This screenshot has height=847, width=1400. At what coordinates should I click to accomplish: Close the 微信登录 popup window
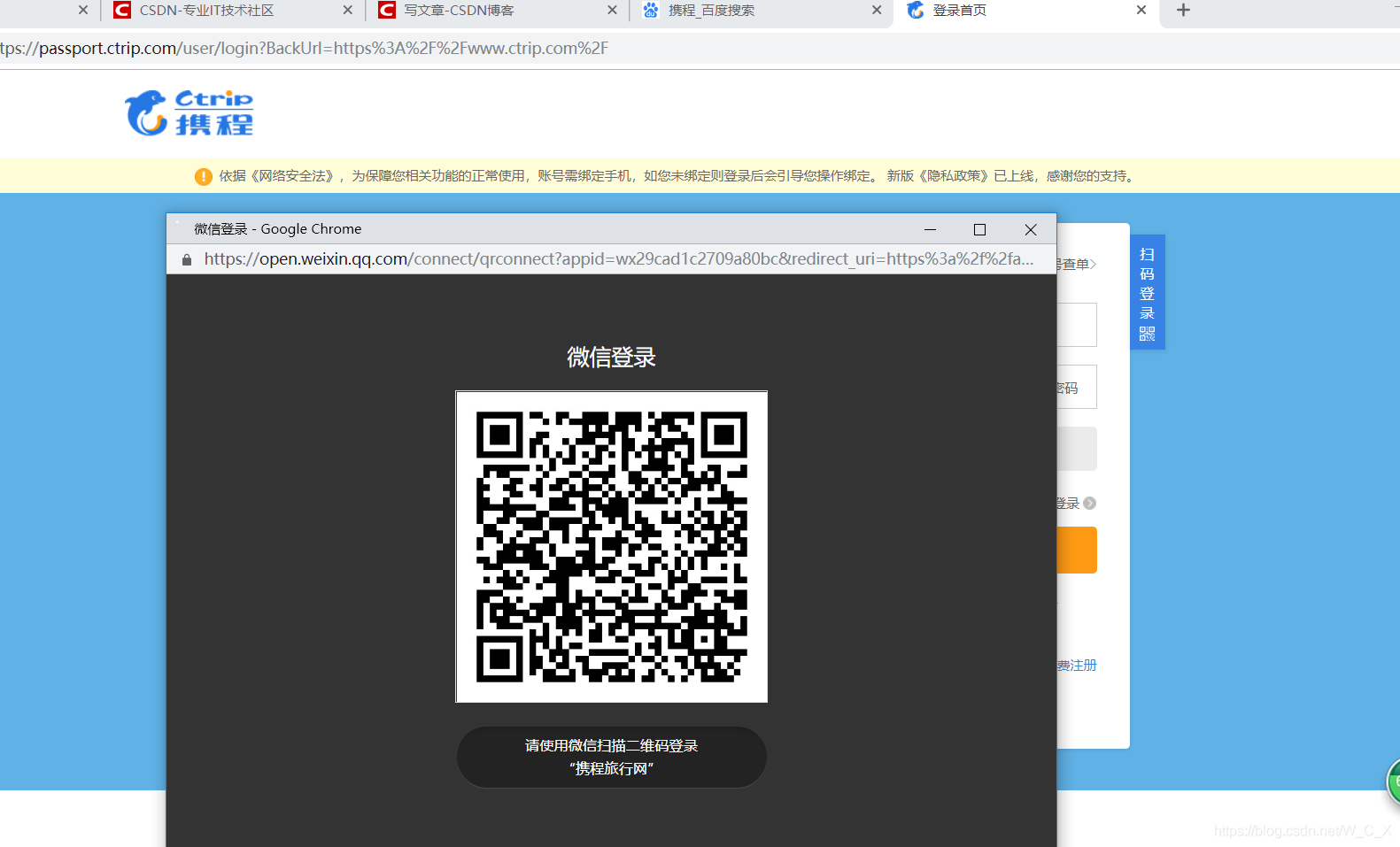pos(1031,229)
